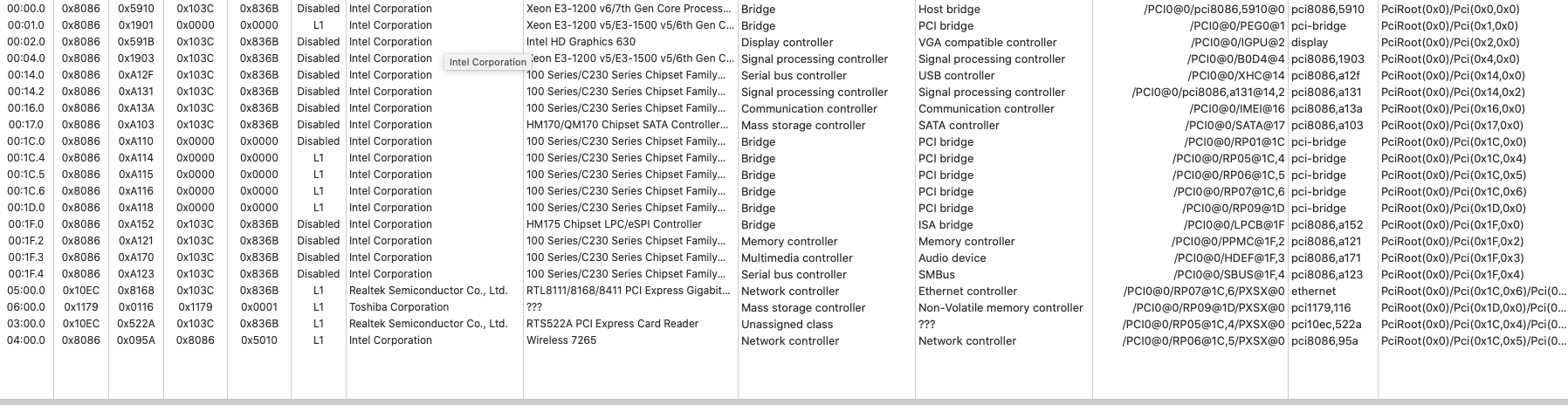Click the USB controller subclass entry
Image resolution: width=1568 pixels, height=405 pixels.
(956, 75)
